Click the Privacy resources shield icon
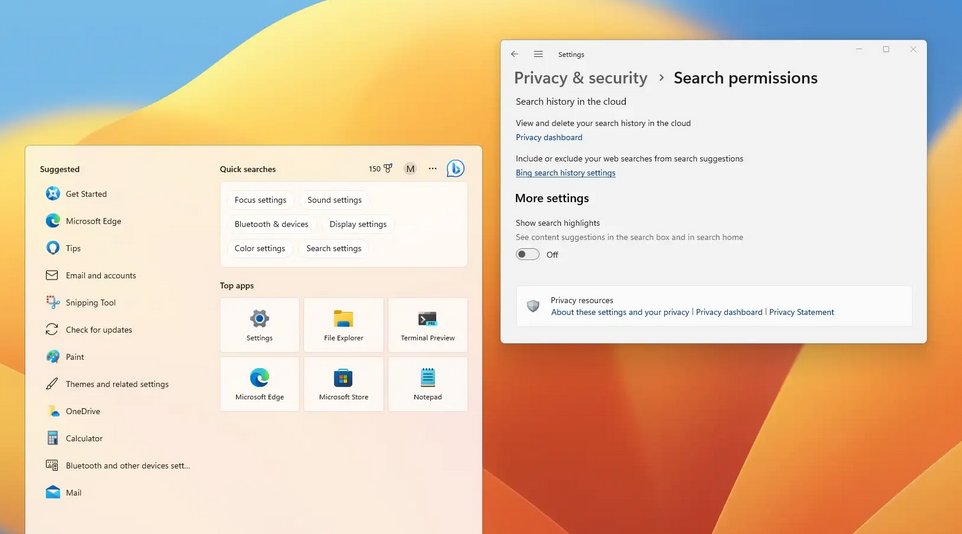962x534 pixels. 533,306
